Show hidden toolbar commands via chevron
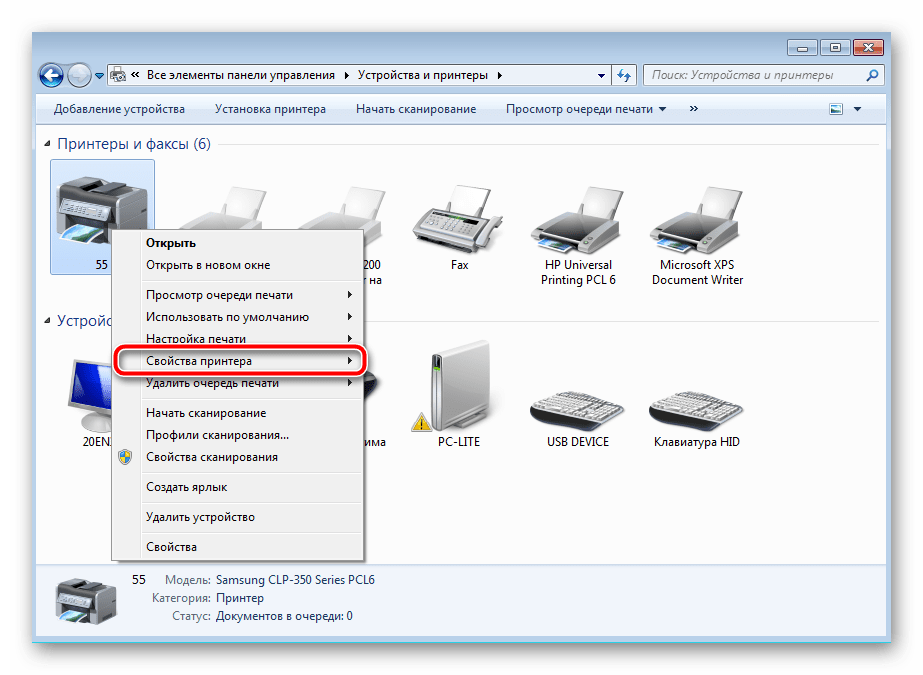Image resolution: width=923 pixels, height=675 pixels. [x=694, y=109]
